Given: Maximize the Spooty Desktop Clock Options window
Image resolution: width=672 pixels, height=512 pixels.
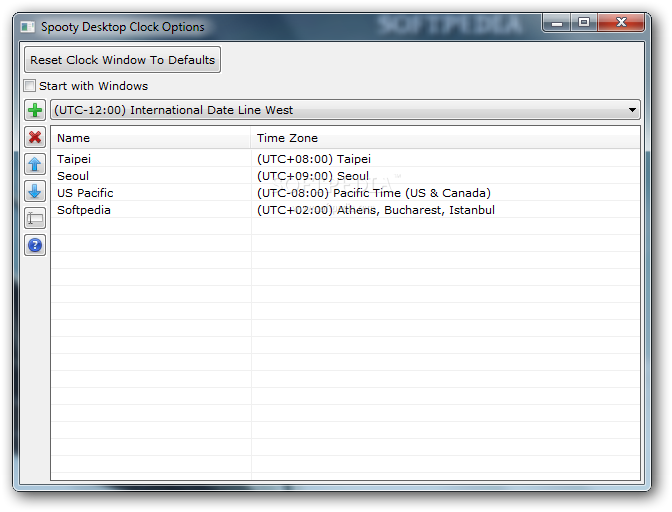Looking at the screenshot, I should tap(584, 23).
